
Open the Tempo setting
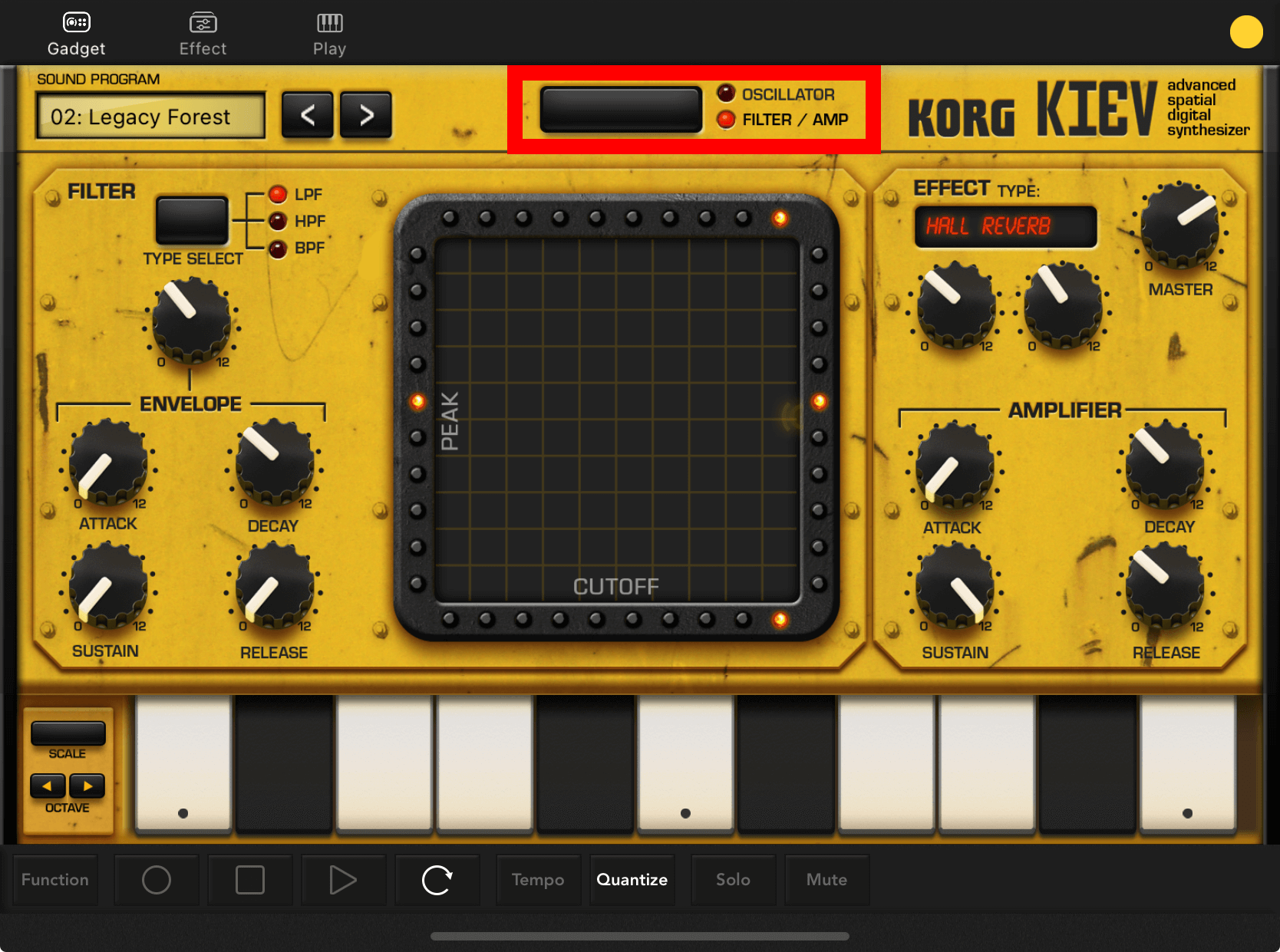[x=538, y=880]
